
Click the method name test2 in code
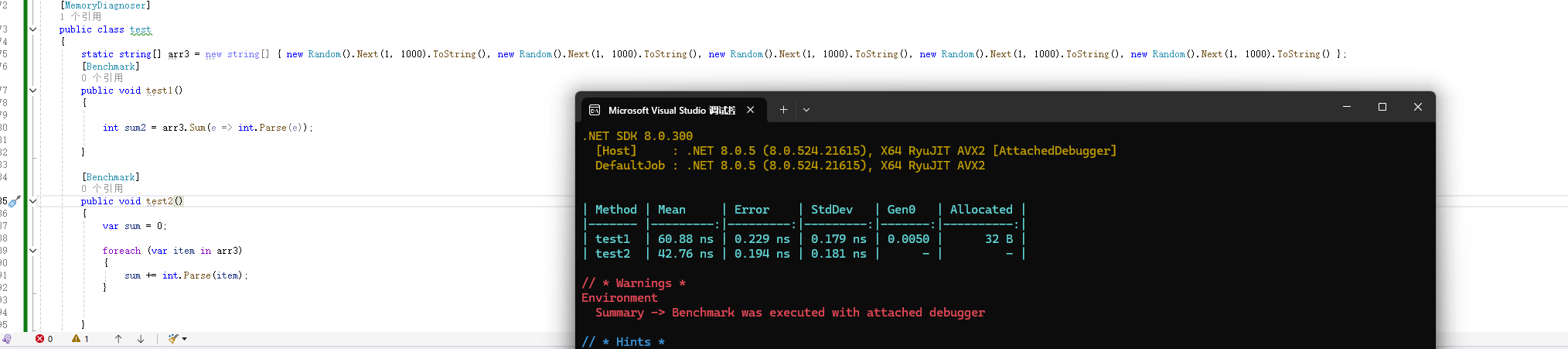(x=159, y=201)
